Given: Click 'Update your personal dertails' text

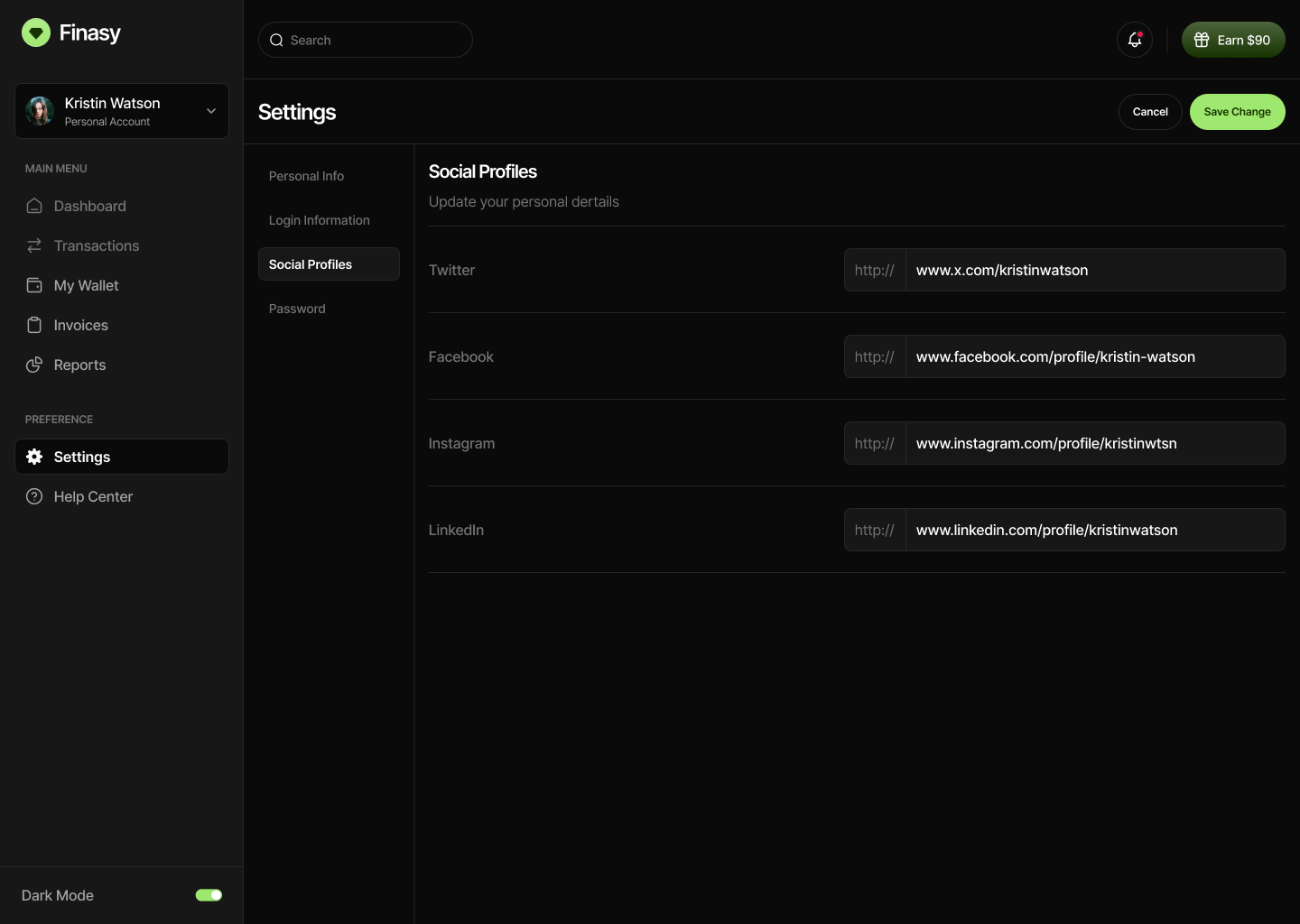Looking at the screenshot, I should click(524, 201).
